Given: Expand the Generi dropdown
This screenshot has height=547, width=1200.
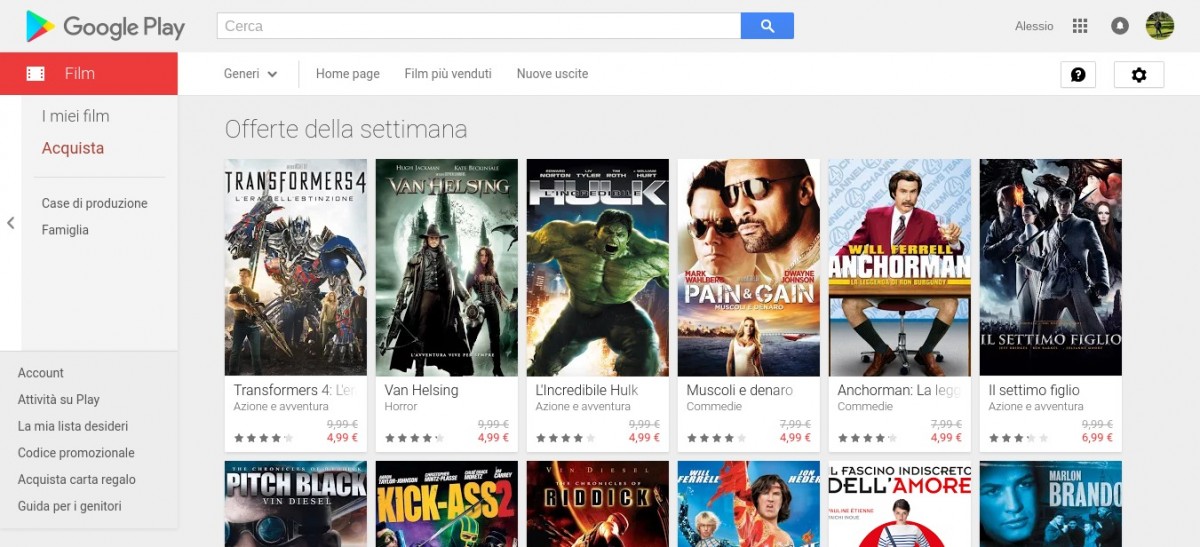Looking at the screenshot, I should point(250,74).
